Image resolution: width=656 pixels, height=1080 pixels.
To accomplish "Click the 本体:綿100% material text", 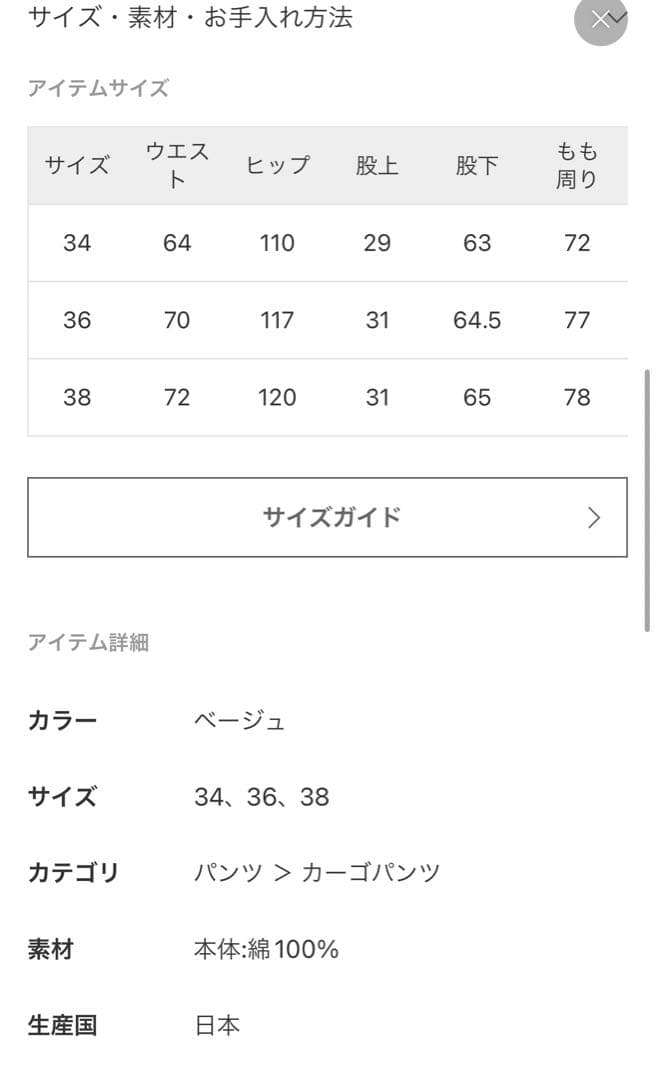I will click(267, 949).
